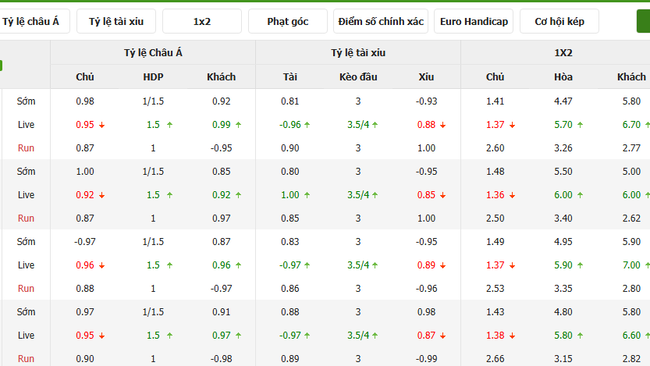Select the Euro Handicap tab
This screenshot has height=366, width=650.
474,21
